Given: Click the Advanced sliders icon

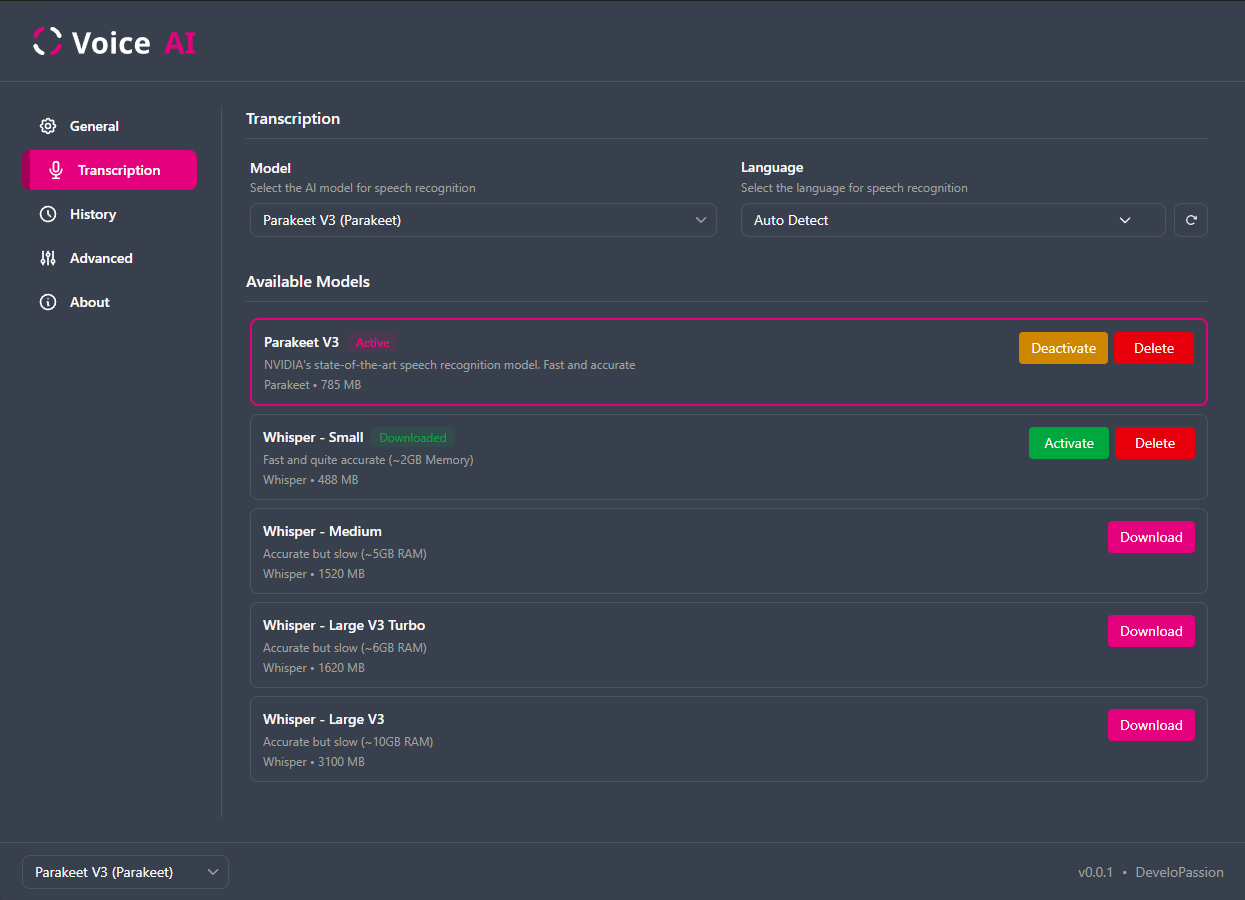Looking at the screenshot, I should point(48,258).
